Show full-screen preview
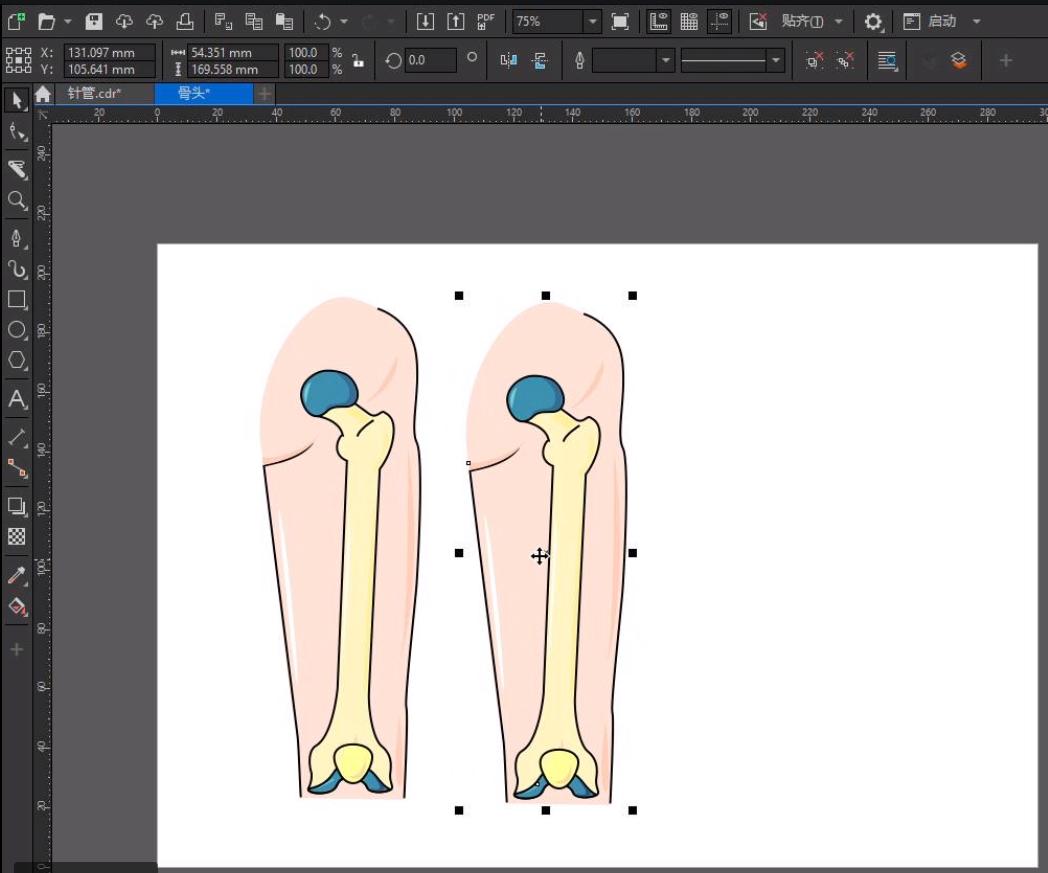1048x873 pixels. [x=620, y=21]
